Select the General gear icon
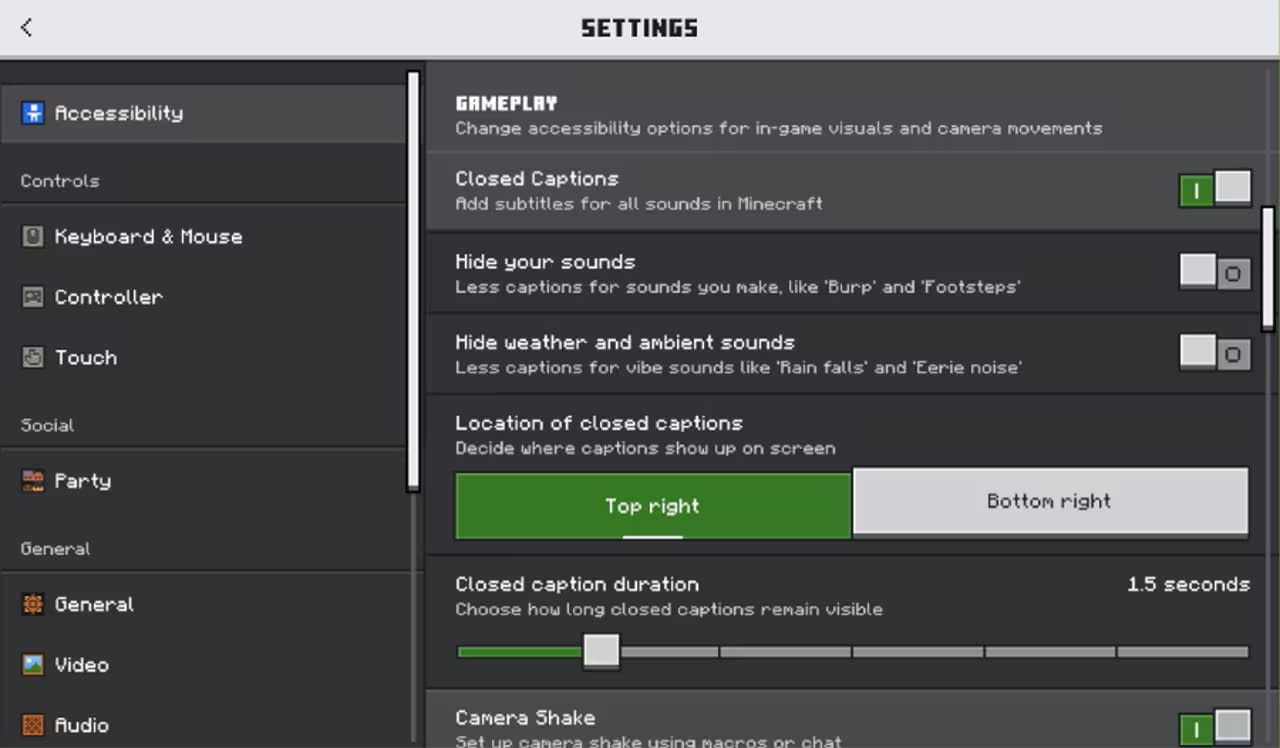 33,604
